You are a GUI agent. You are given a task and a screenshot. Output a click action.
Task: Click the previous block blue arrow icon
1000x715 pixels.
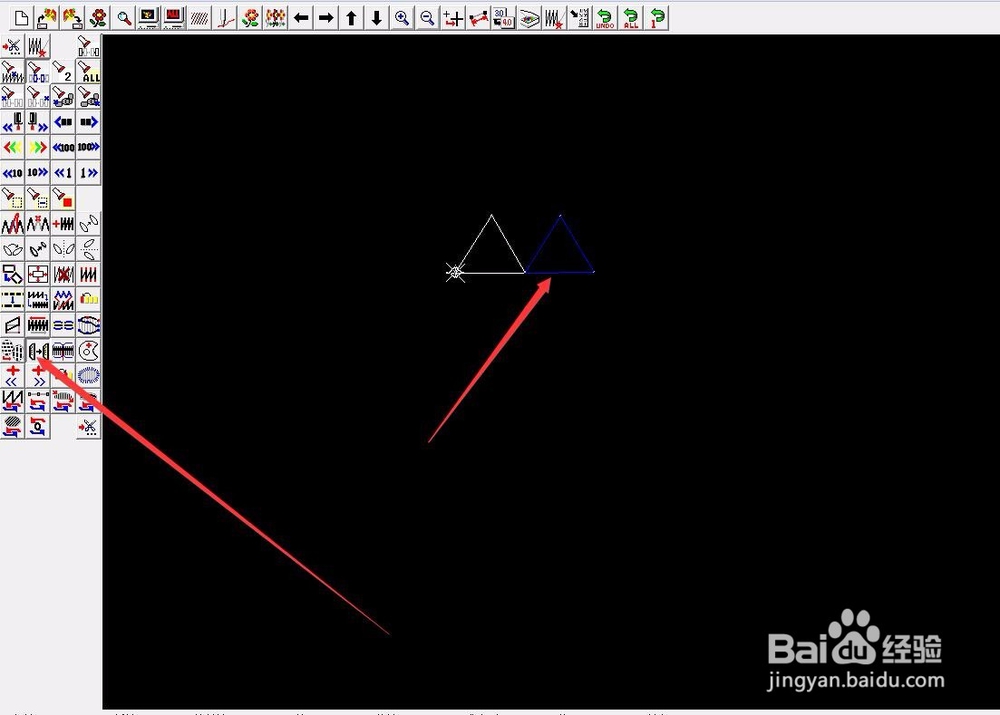[63, 122]
